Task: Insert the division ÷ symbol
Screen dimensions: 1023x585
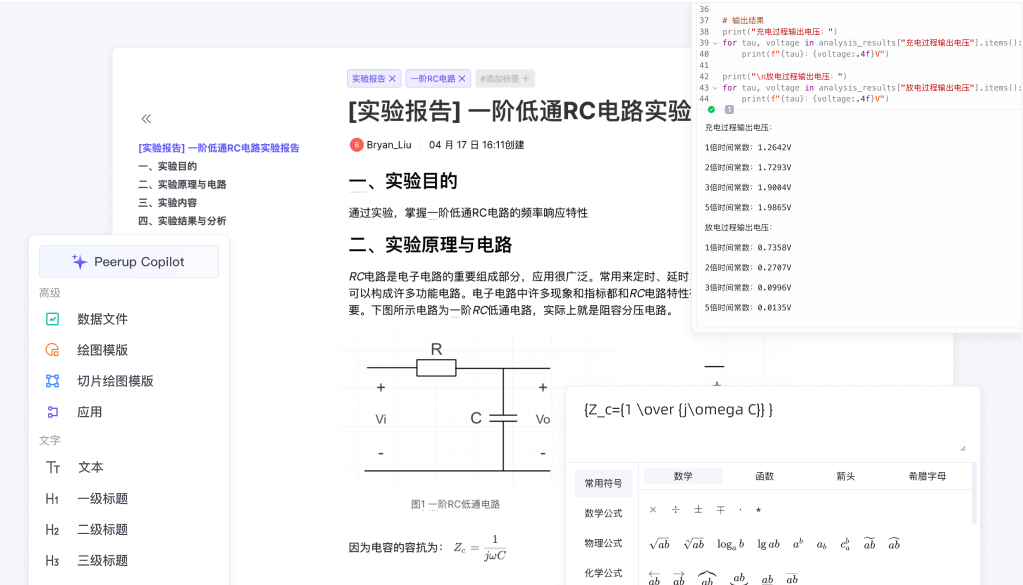Action: (x=675, y=510)
